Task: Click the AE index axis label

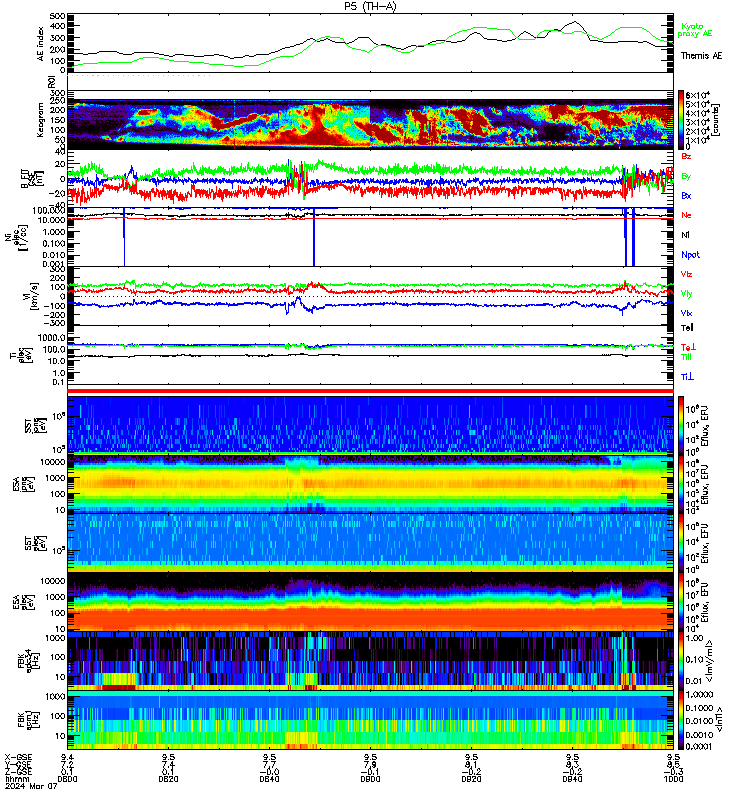Action: coord(41,44)
